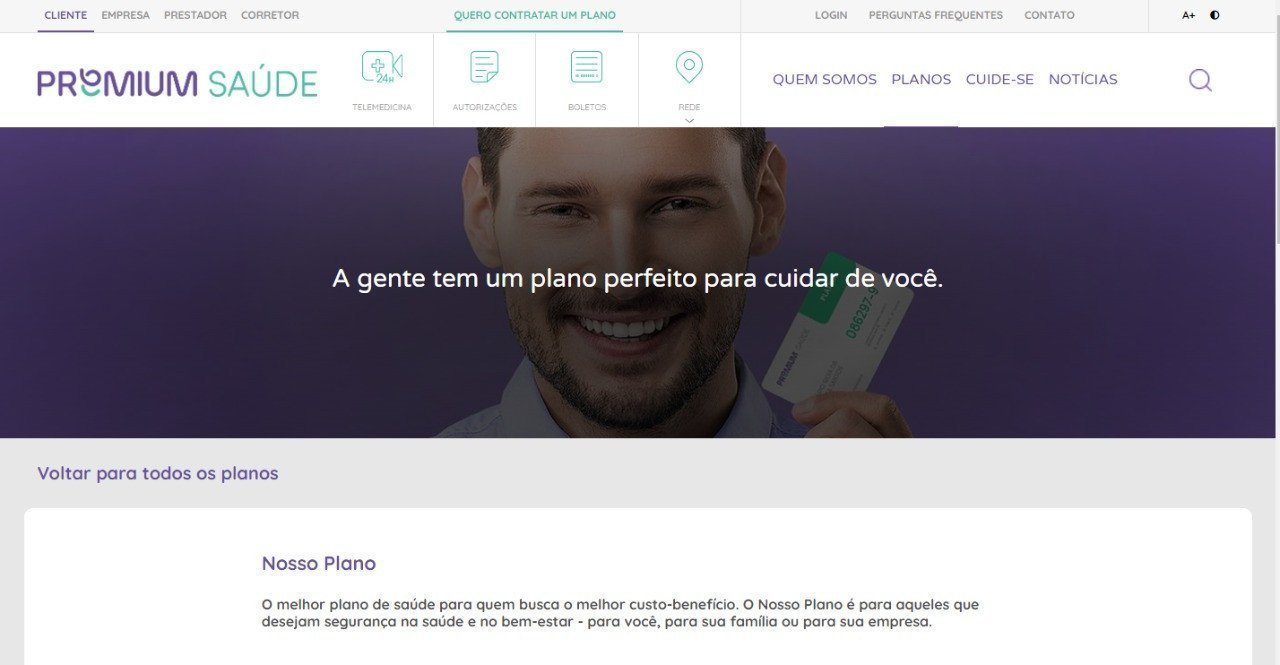Click Voltar para todos os planos

click(x=158, y=473)
